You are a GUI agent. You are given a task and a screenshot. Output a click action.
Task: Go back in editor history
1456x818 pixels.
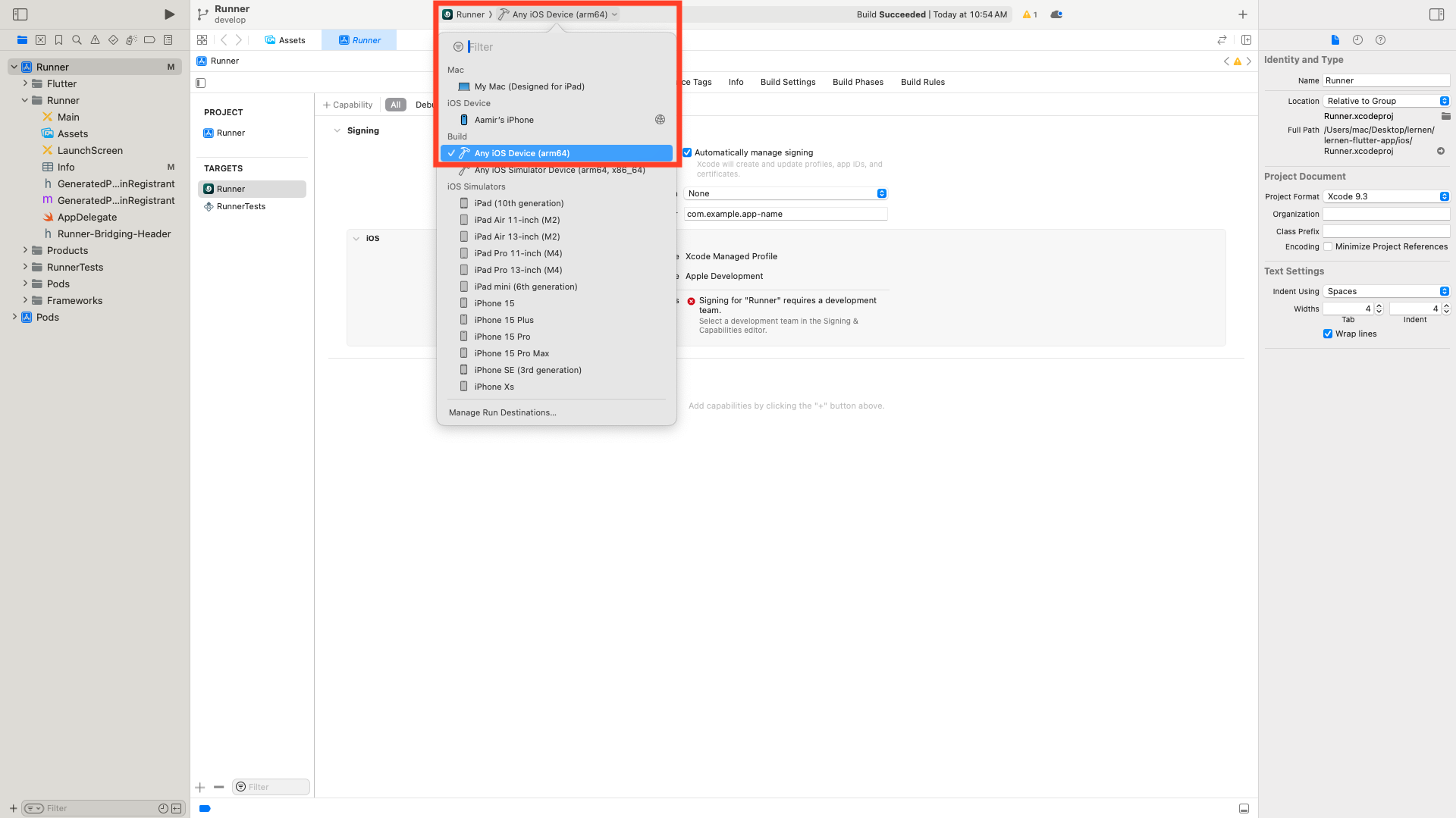tap(224, 40)
